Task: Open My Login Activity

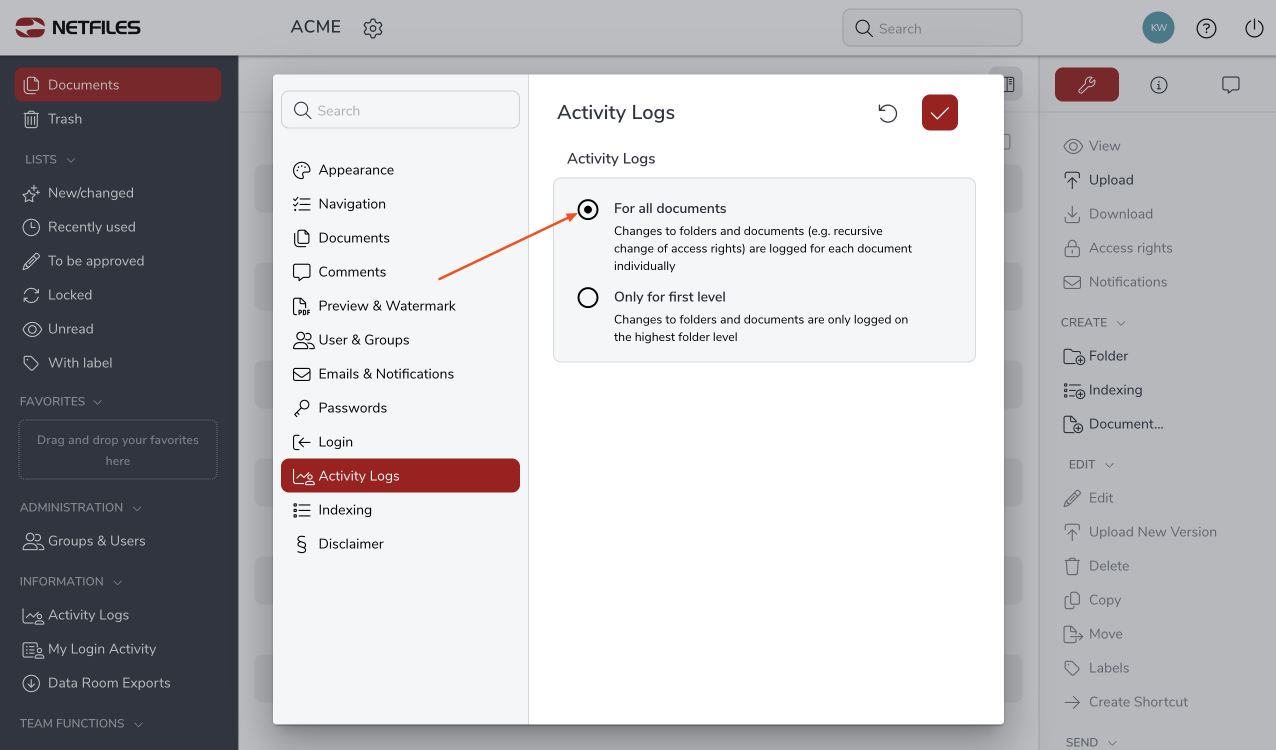Action: pyautogui.click(x=118, y=649)
